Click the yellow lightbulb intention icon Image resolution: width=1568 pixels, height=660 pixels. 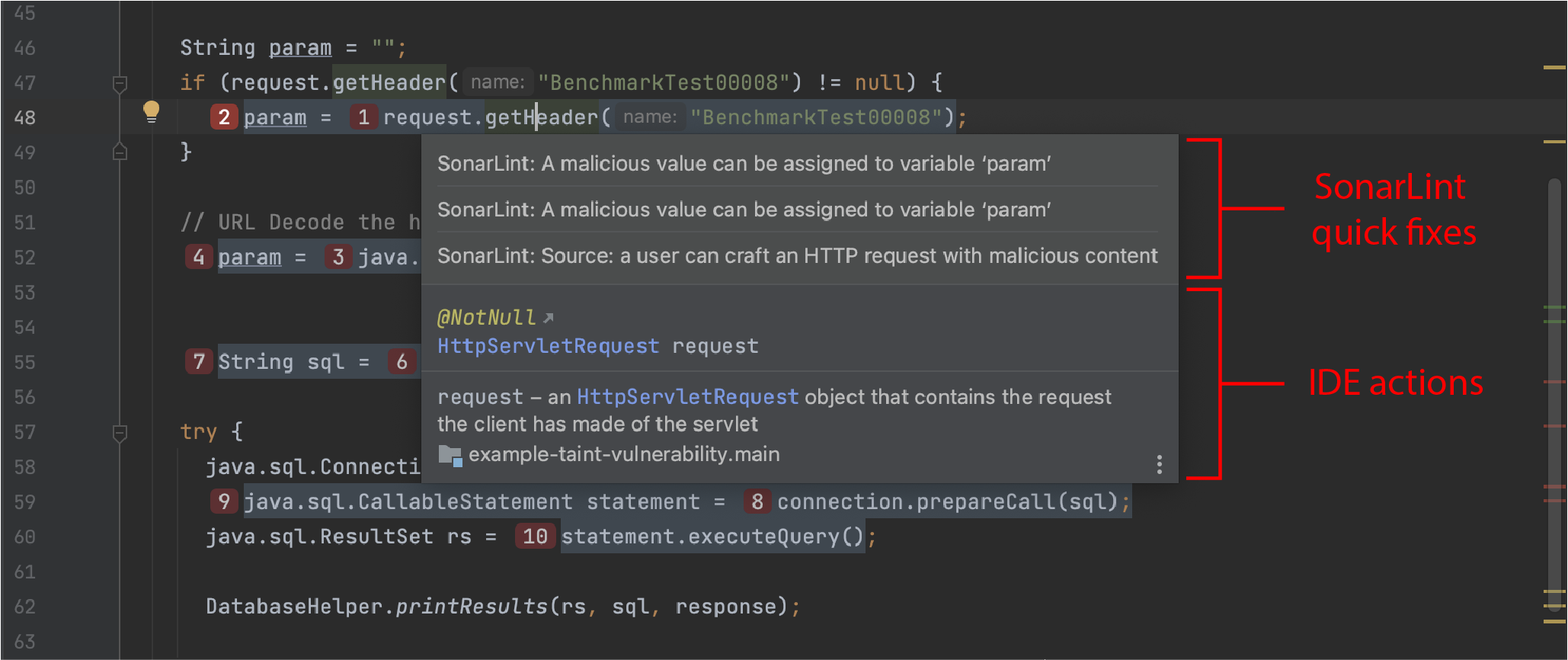152,112
